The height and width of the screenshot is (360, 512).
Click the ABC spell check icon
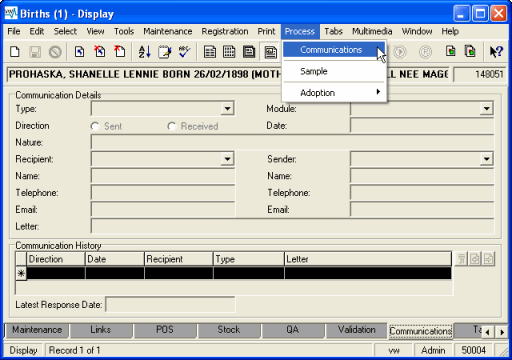pos(184,52)
